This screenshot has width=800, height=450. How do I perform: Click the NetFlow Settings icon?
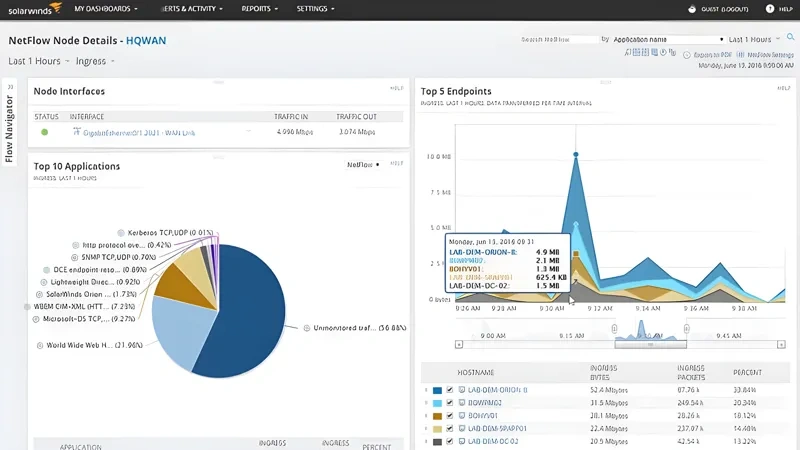(740, 55)
